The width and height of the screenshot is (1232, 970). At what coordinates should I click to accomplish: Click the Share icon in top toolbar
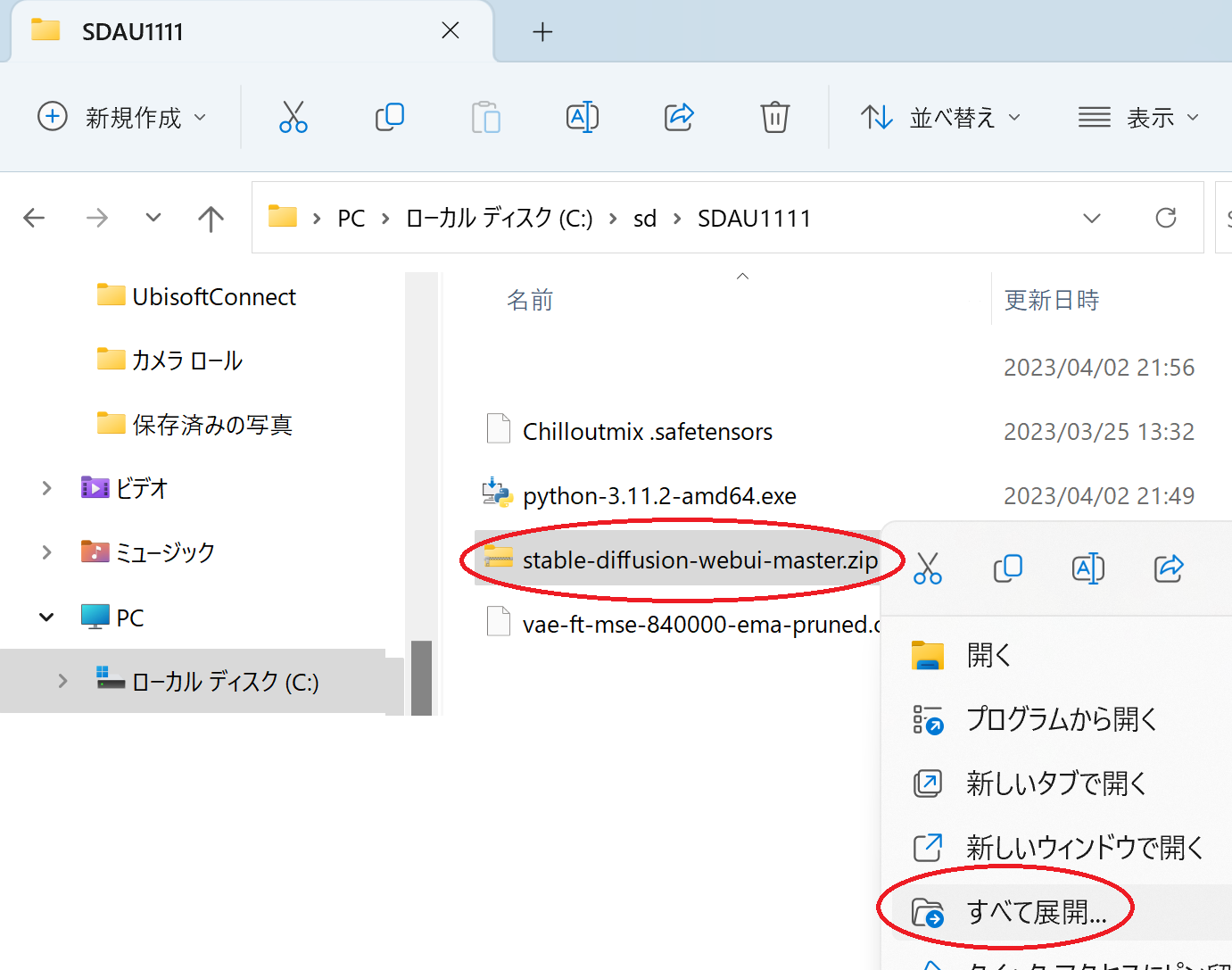click(679, 117)
